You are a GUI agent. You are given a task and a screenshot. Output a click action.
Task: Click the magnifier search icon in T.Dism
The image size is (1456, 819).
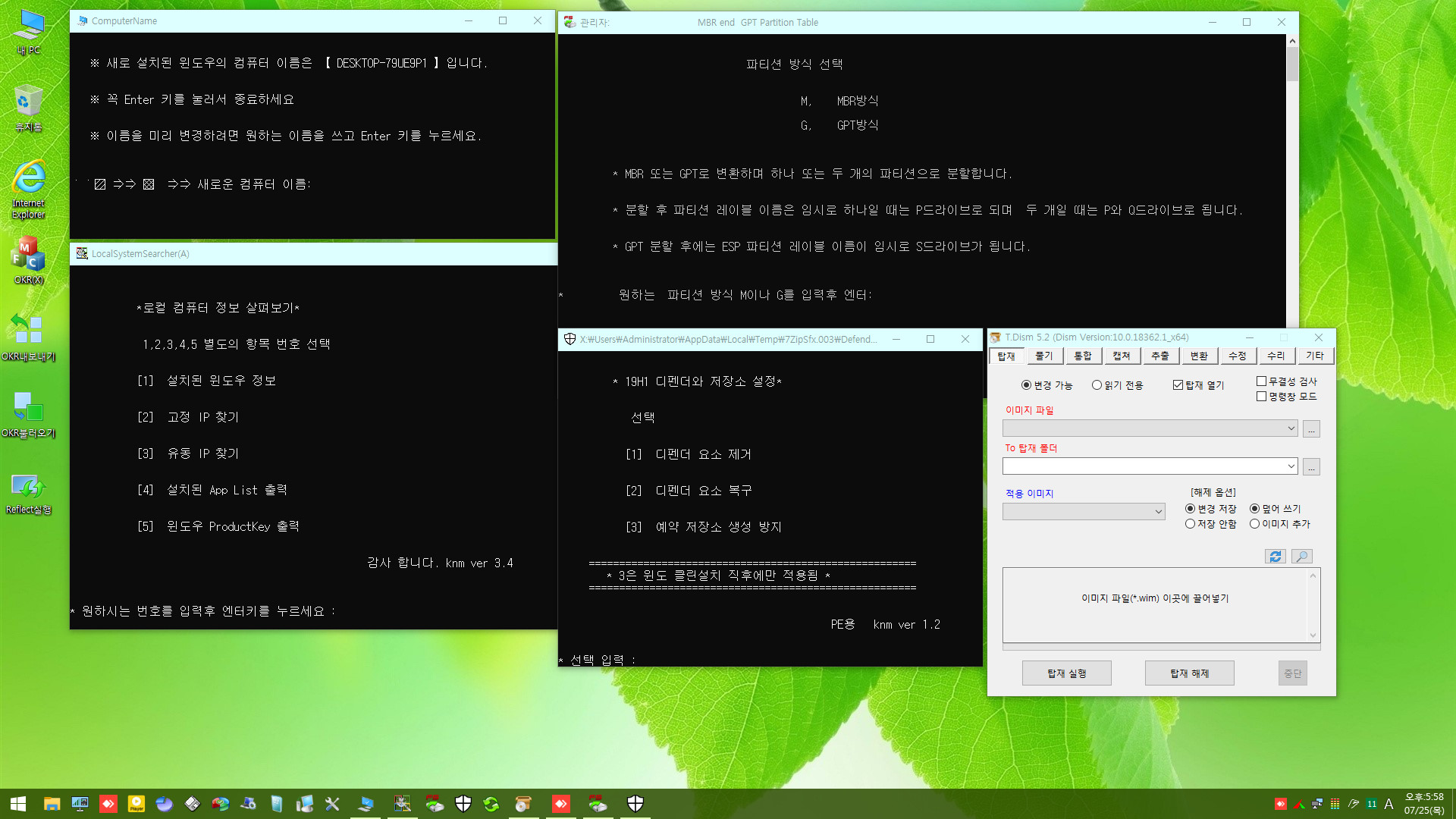tap(1302, 557)
